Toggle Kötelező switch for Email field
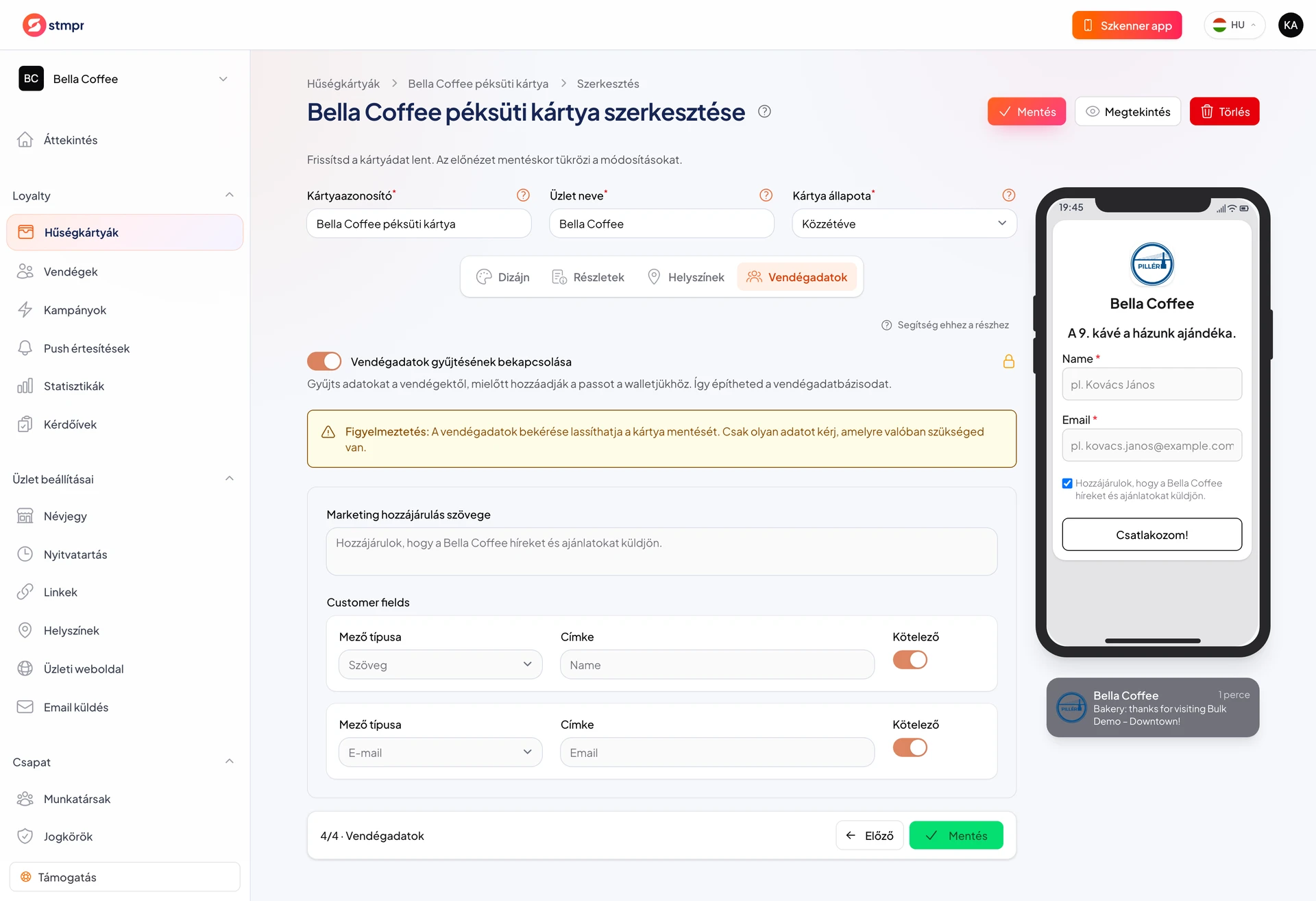 click(910, 747)
